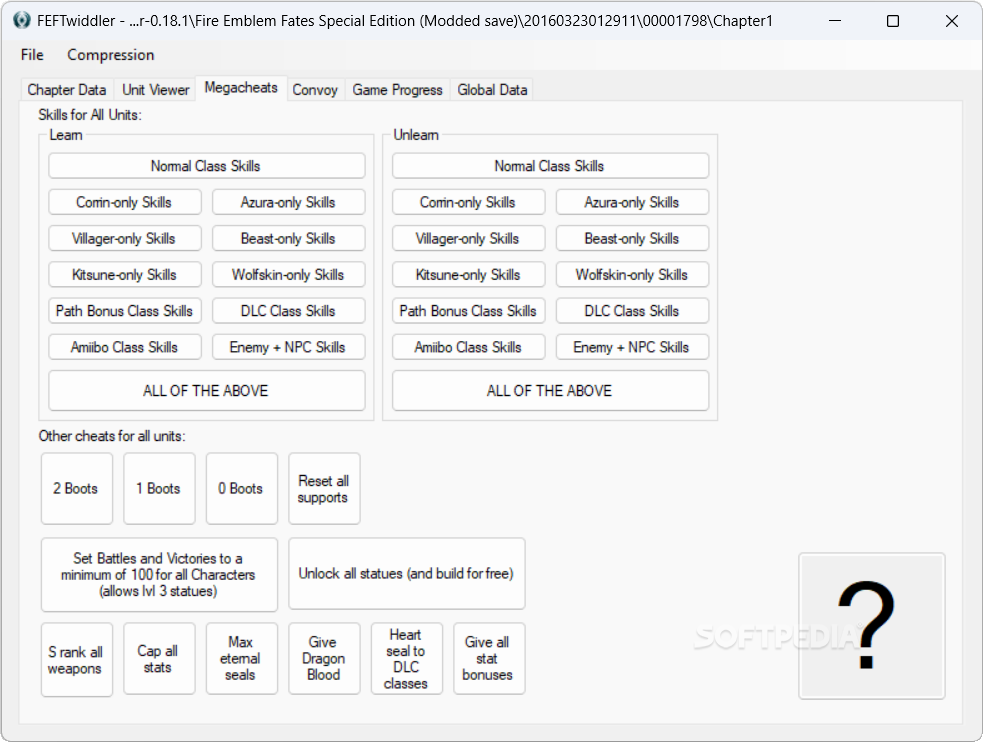Learn Wolfskin-only Skills
This screenshot has height=742, width=983.
pyautogui.click(x=288, y=275)
